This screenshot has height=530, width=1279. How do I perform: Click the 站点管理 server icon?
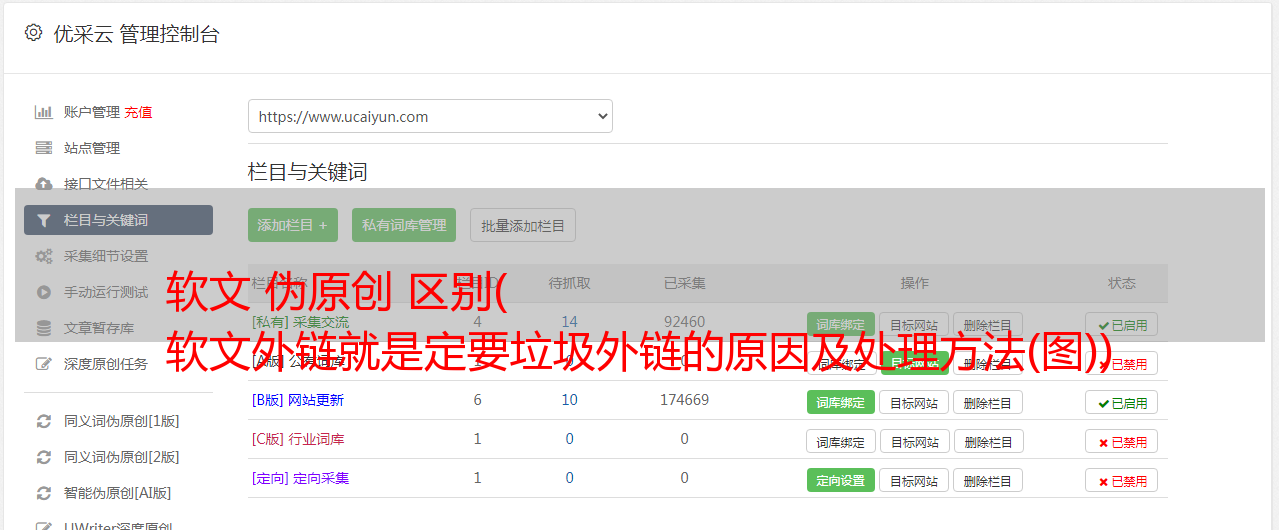click(x=44, y=148)
